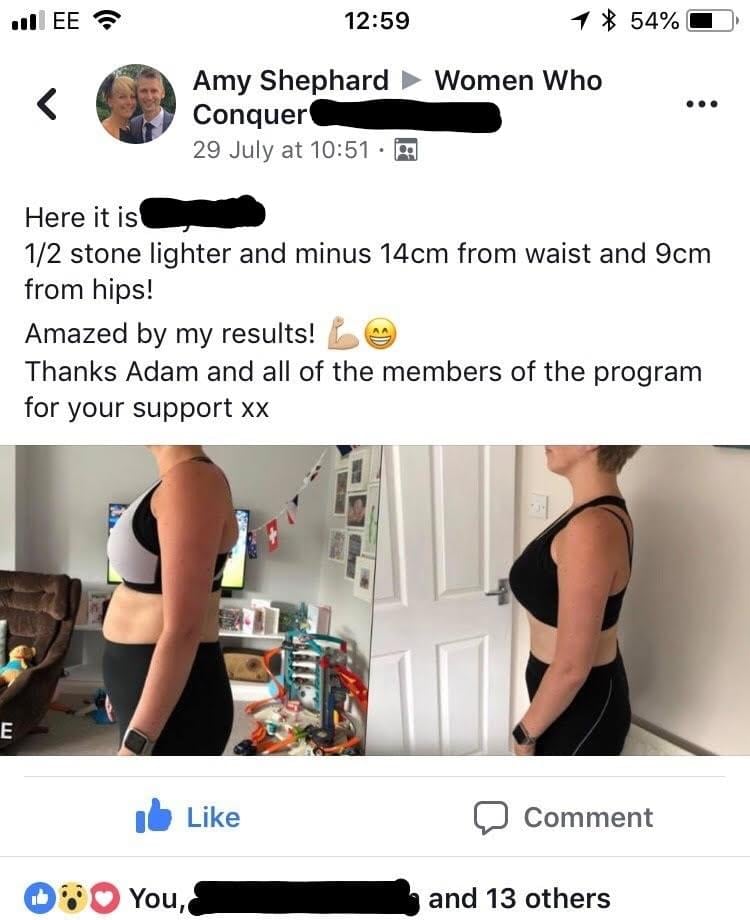Tap the wow reaction emoji icon

[73, 898]
